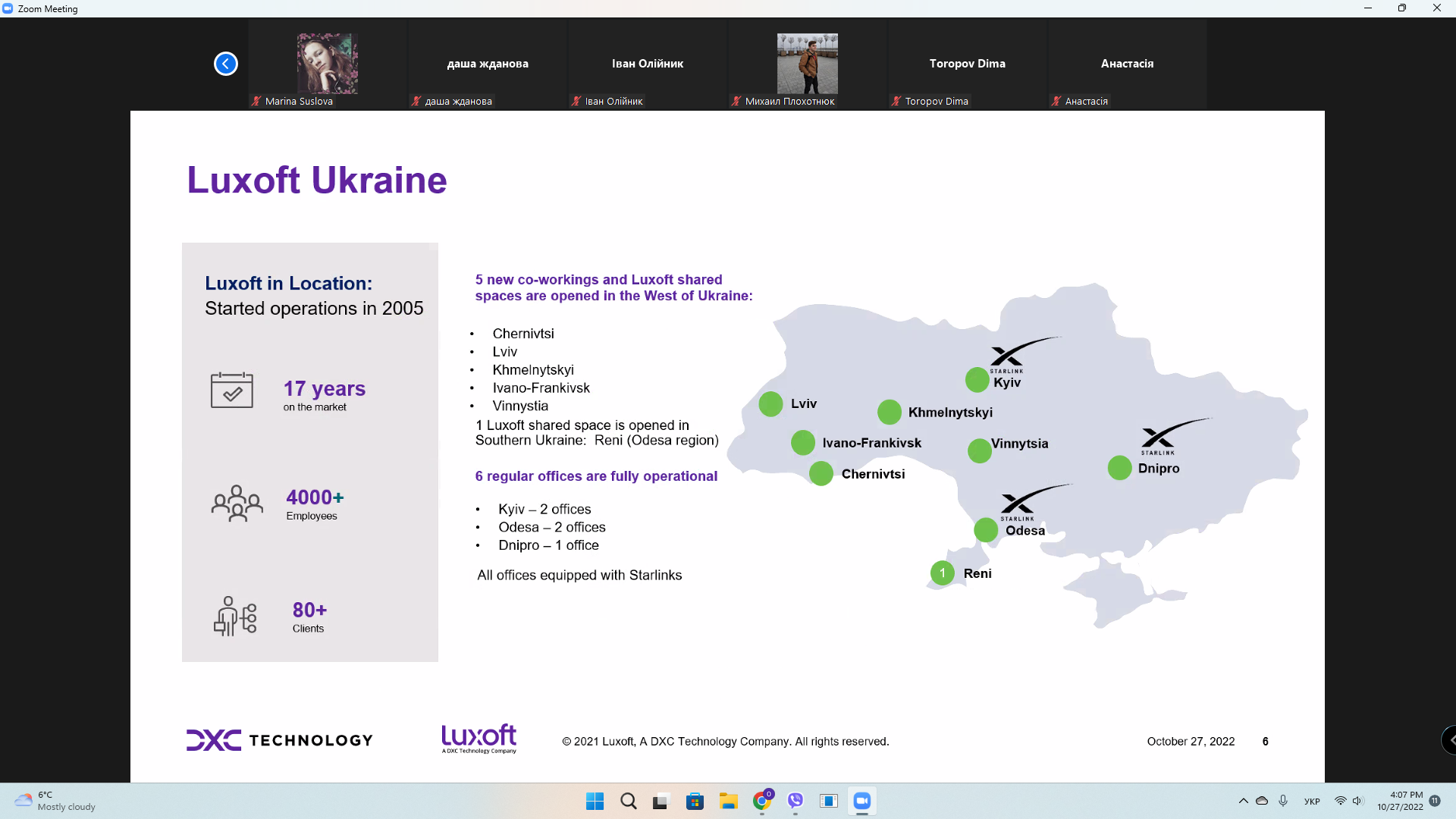Open Microsoft Store from taskbar
The height and width of the screenshot is (819, 1456).
(x=695, y=801)
